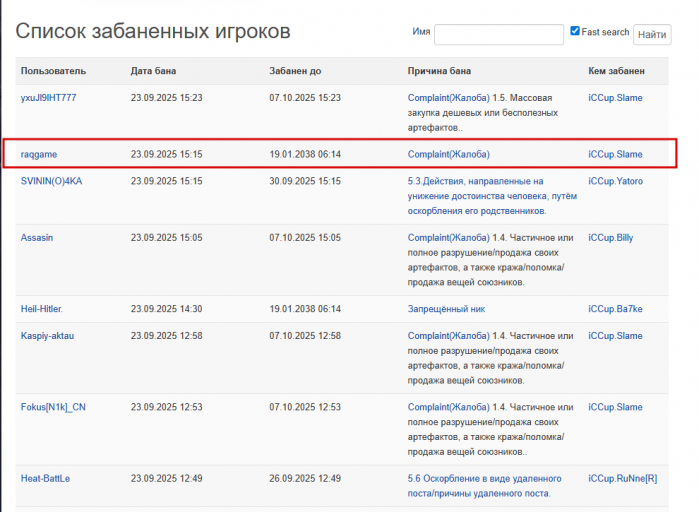Open iCCup.Slame admin link in Kaspiy-aktau row
699x512 pixels.
tap(615, 336)
